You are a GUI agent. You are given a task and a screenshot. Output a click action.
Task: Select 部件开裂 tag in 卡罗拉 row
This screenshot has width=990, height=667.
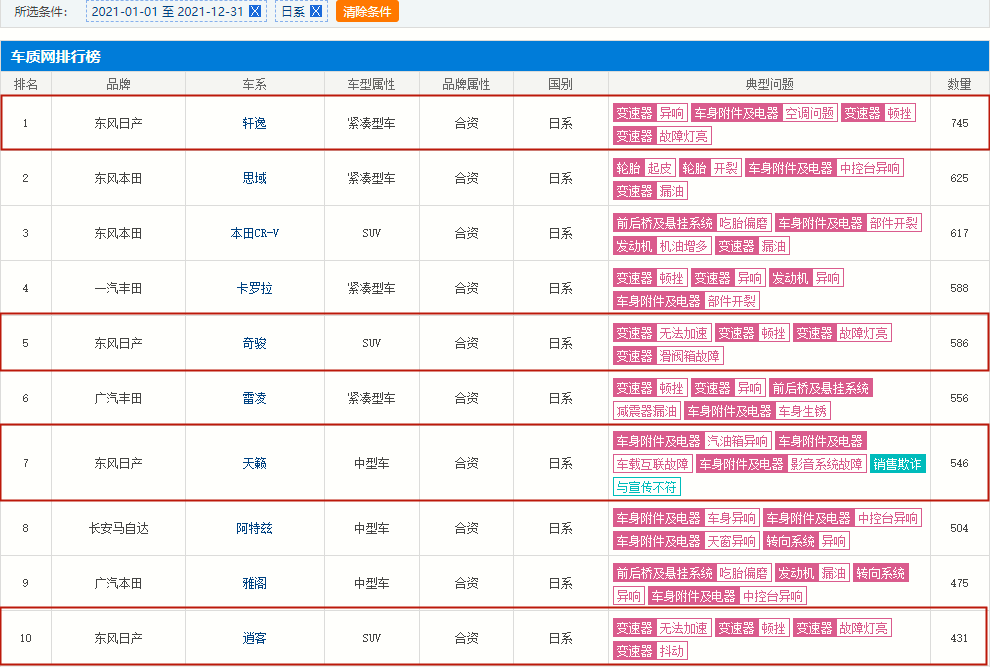[731, 301]
